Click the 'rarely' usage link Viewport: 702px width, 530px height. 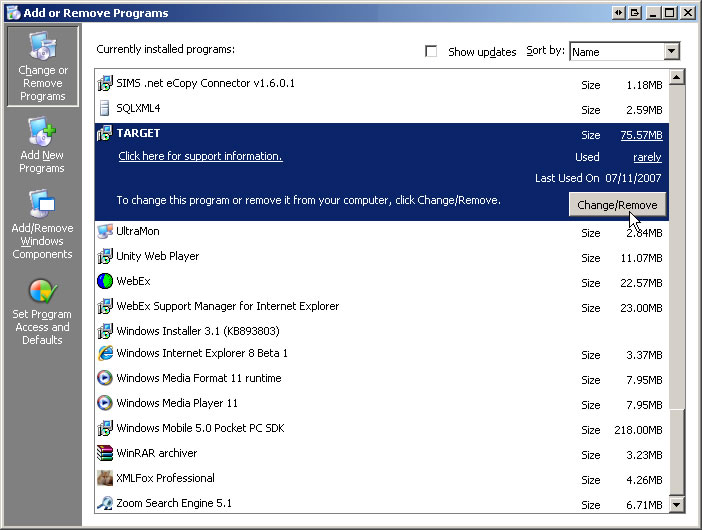tap(647, 157)
